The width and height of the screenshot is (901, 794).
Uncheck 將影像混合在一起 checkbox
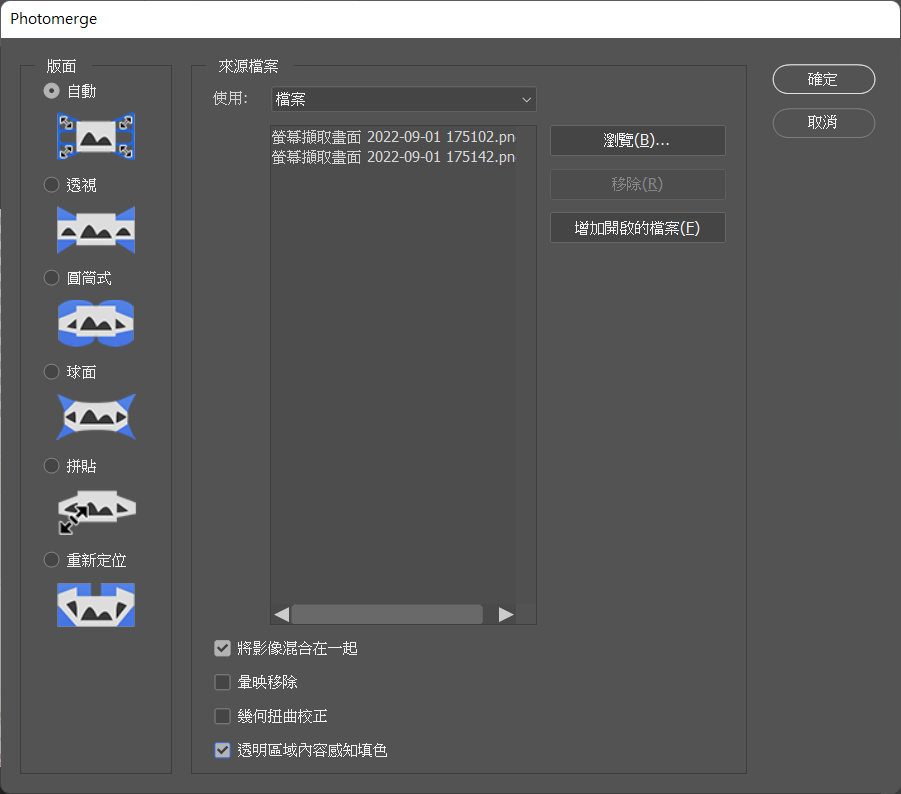coord(222,648)
